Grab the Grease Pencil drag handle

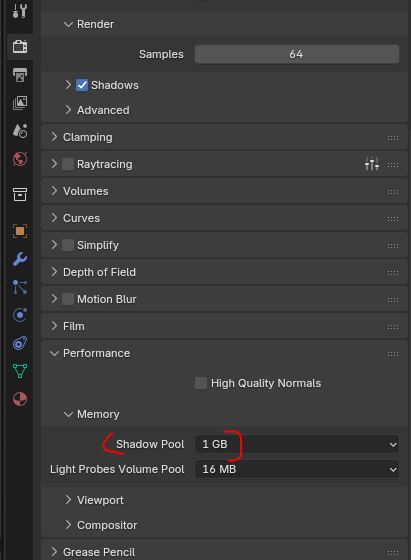393,552
